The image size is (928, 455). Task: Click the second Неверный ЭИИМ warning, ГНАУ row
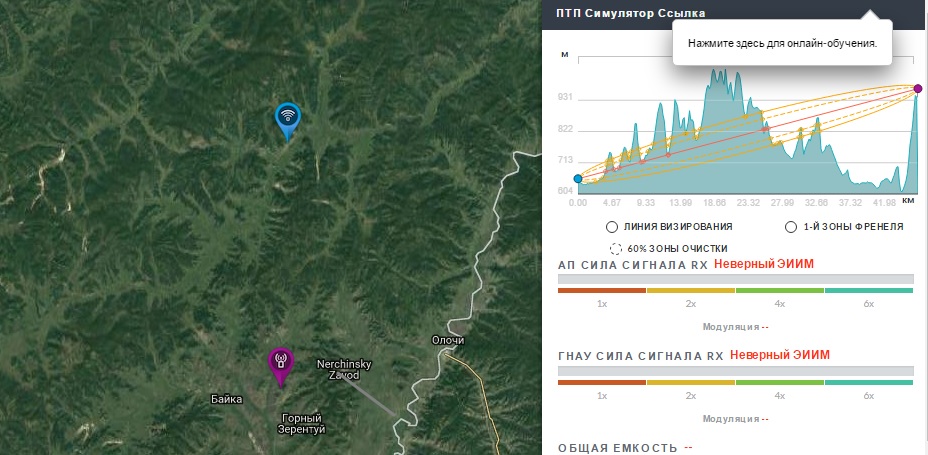click(x=779, y=355)
